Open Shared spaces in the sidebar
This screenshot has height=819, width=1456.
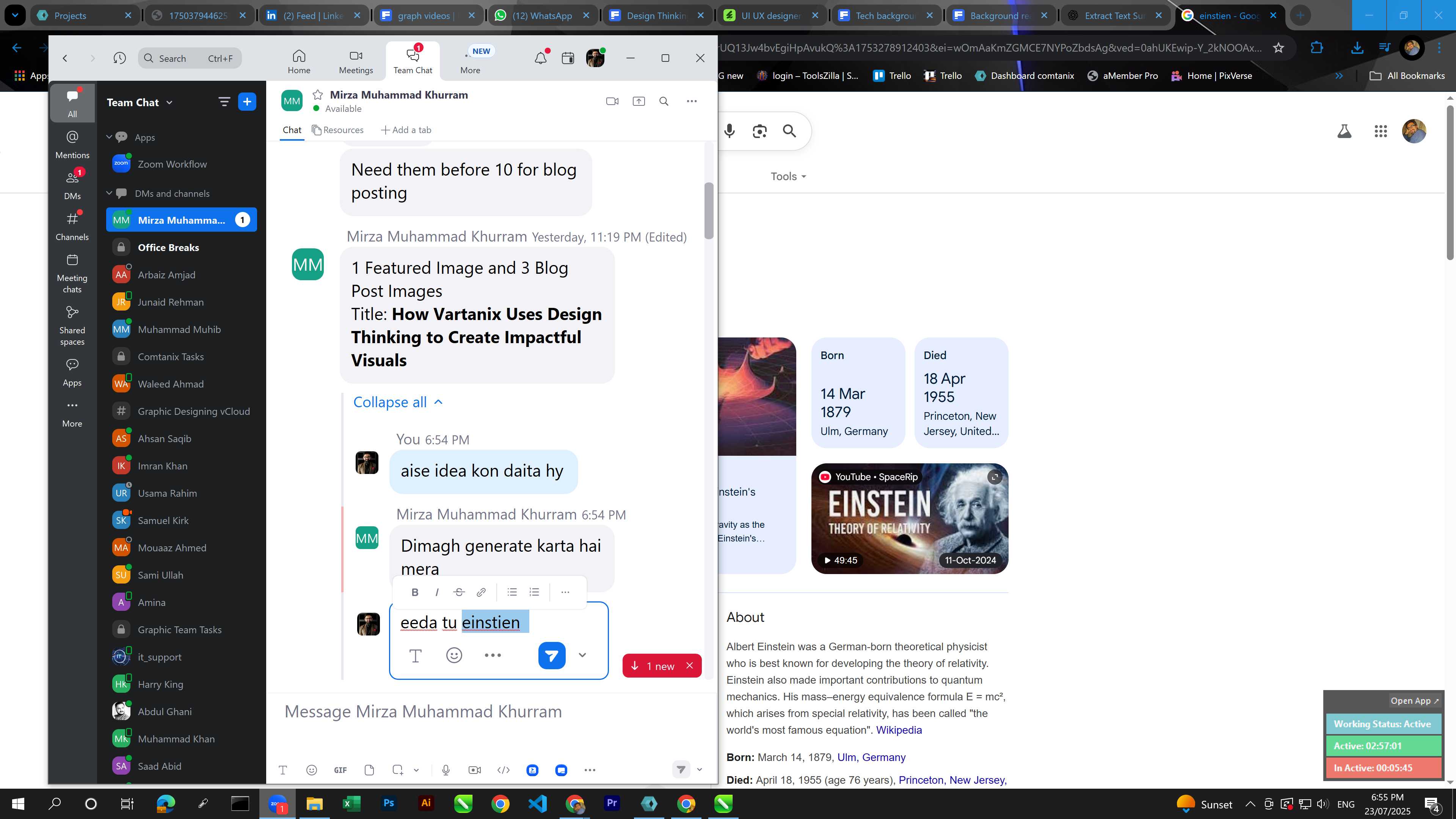click(x=72, y=326)
